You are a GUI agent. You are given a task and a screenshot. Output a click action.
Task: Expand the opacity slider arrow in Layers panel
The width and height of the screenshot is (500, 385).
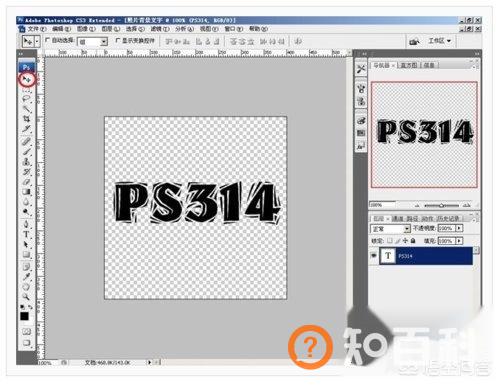(460, 228)
